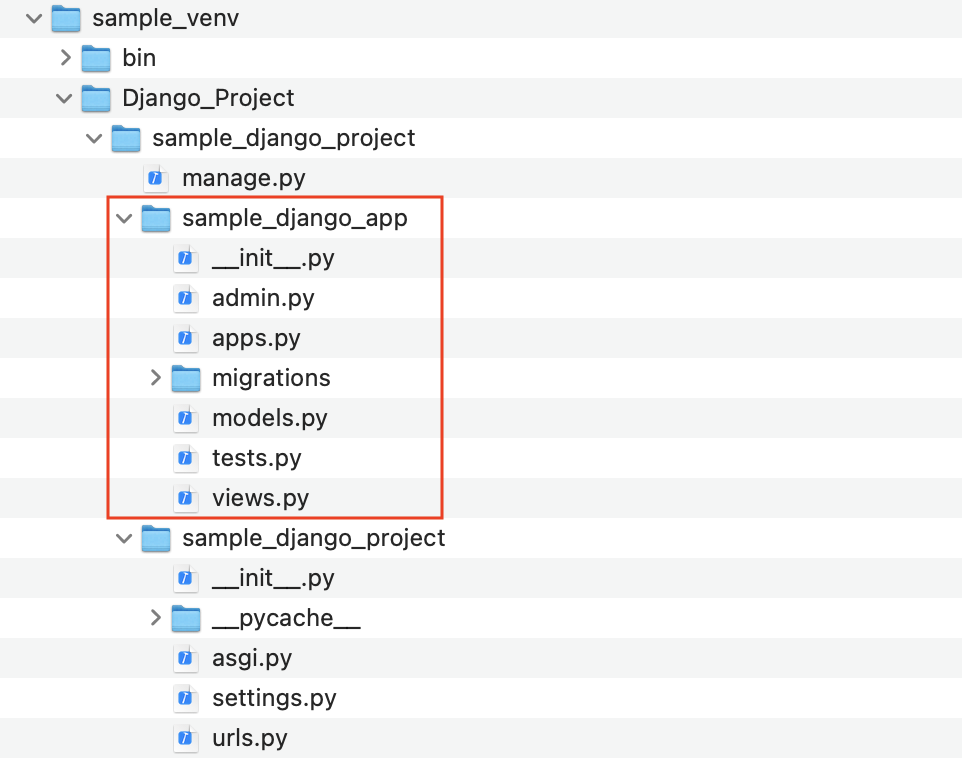This screenshot has width=962, height=762.
Task: Click the __init__.py file icon above __pycache__
Action: (186, 578)
